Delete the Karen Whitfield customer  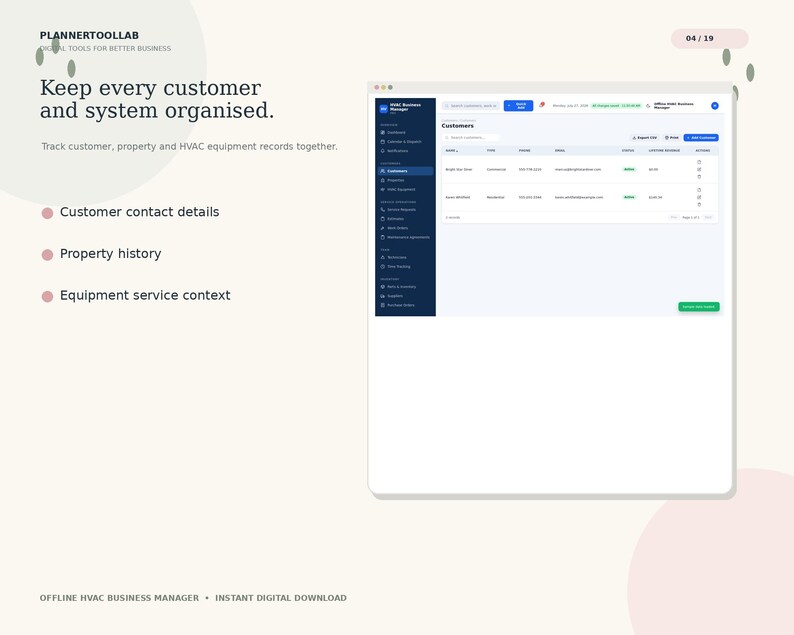[699, 205]
